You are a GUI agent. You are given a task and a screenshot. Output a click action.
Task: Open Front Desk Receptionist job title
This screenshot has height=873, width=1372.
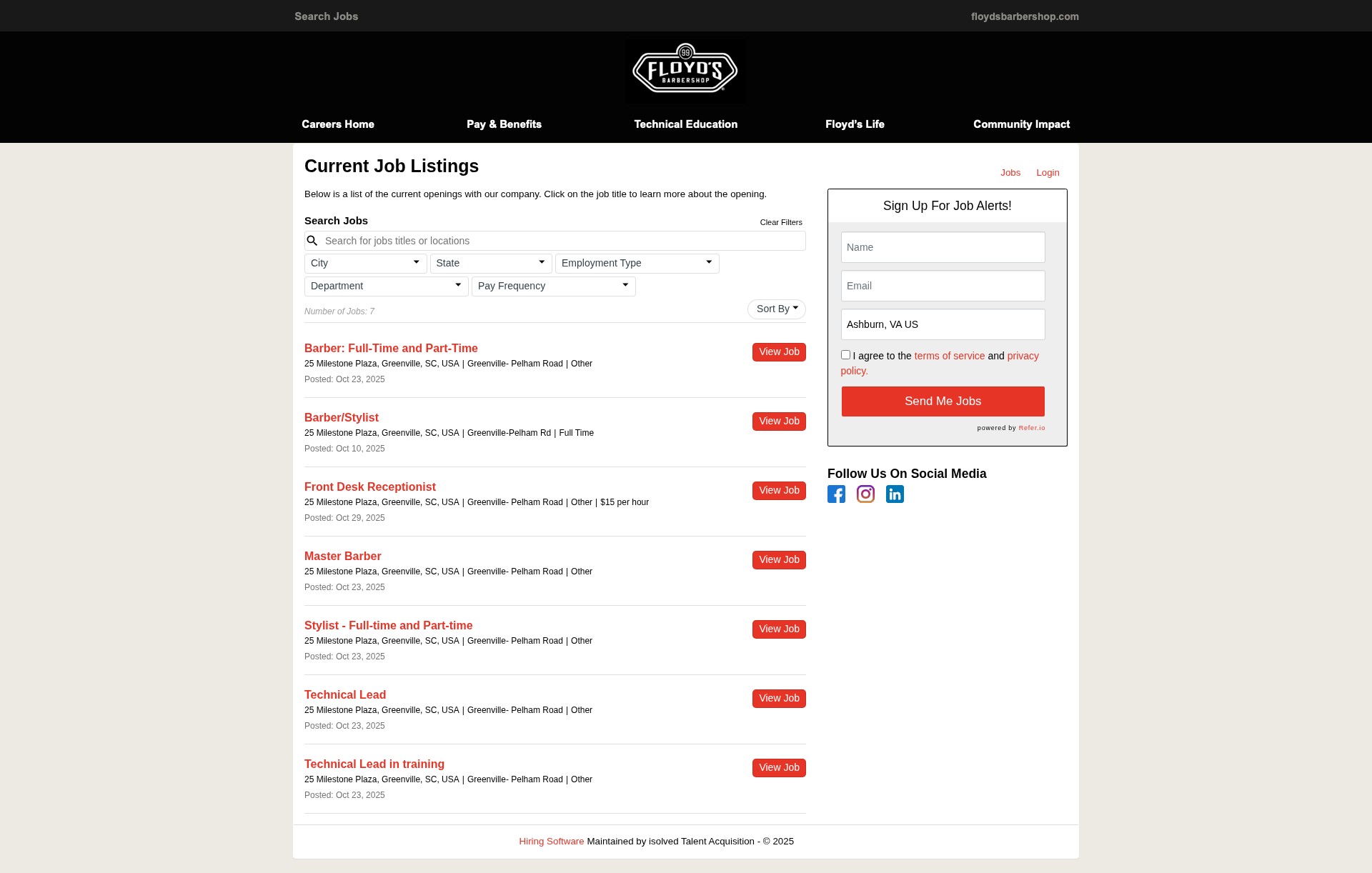click(370, 487)
